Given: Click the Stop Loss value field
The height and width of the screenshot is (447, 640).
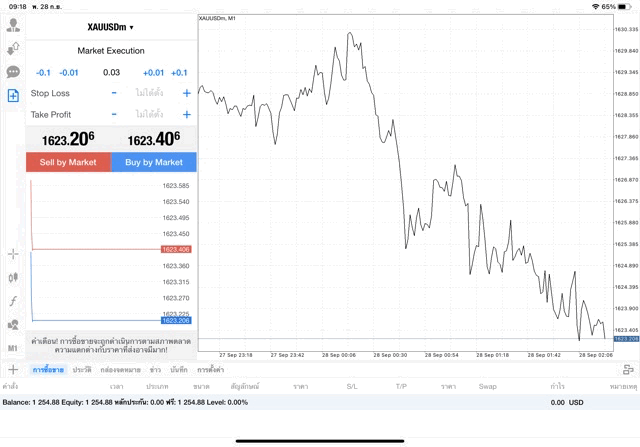Looking at the screenshot, I should click(150, 93).
